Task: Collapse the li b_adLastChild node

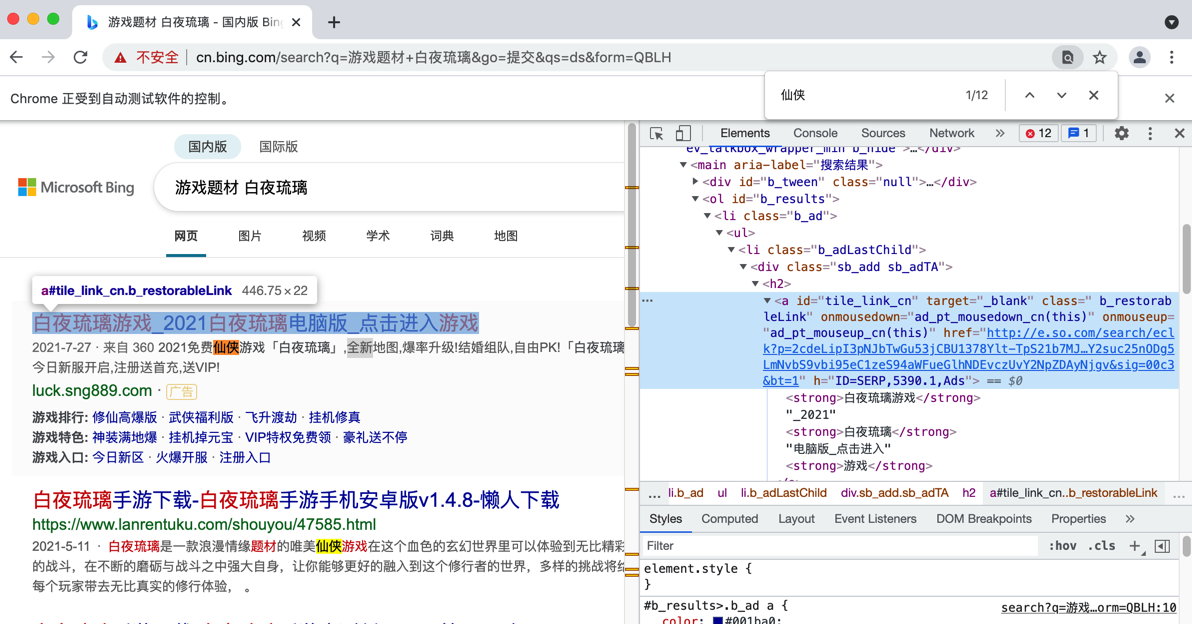Action: tap(731, 250)
